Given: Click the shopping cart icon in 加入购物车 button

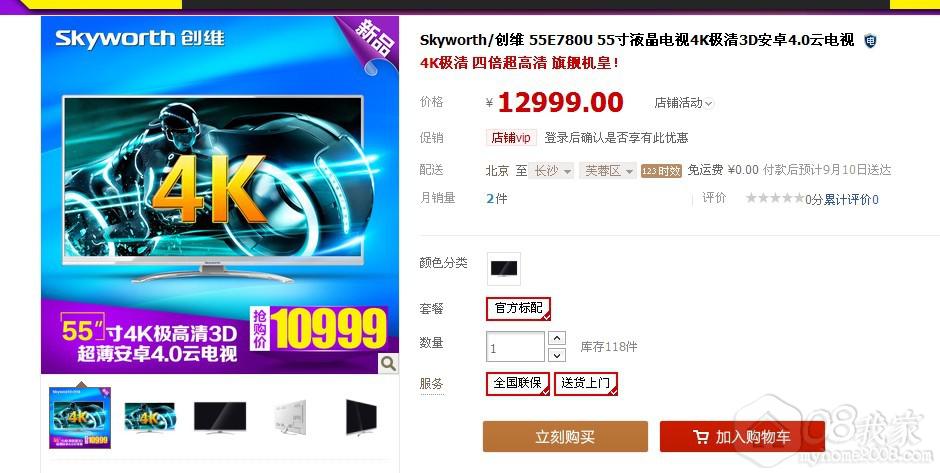Looking at the screenshot, I should (x=701, y=436).
